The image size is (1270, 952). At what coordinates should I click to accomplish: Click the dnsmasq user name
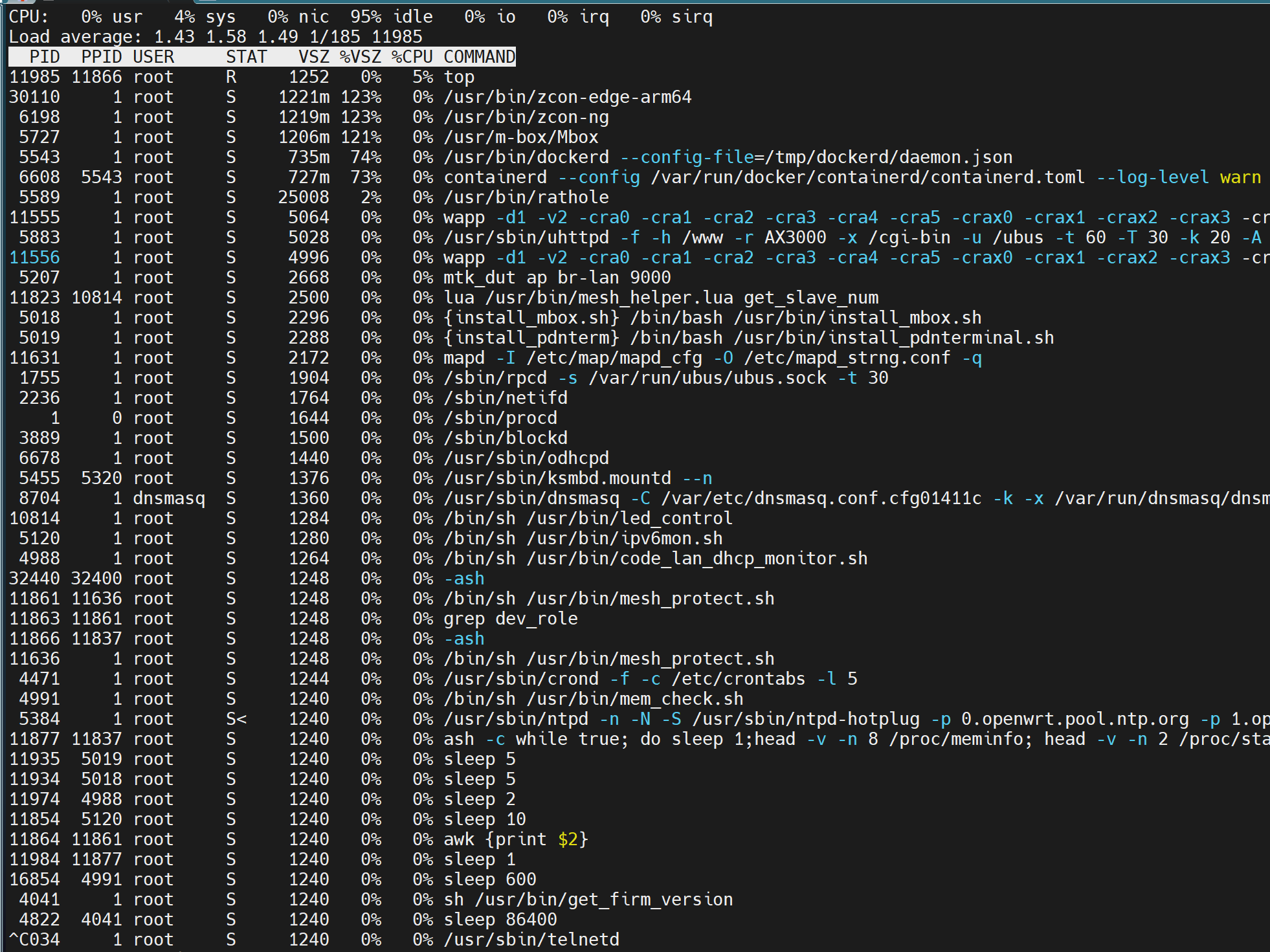169,498
